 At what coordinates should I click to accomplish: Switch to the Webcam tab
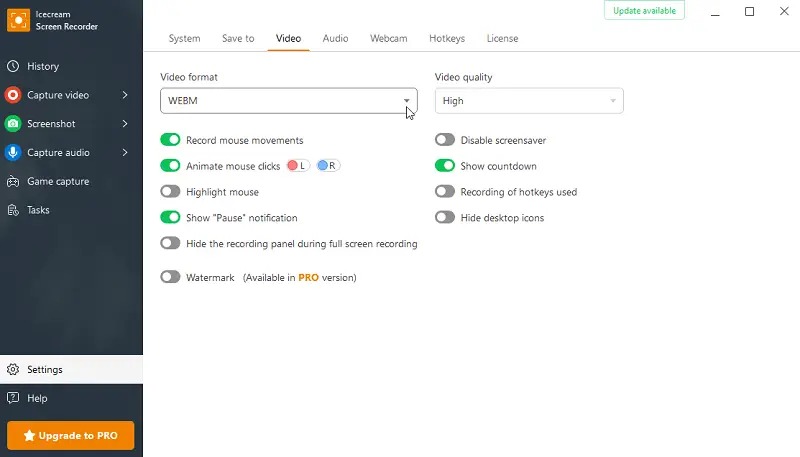tap(389, 38)
